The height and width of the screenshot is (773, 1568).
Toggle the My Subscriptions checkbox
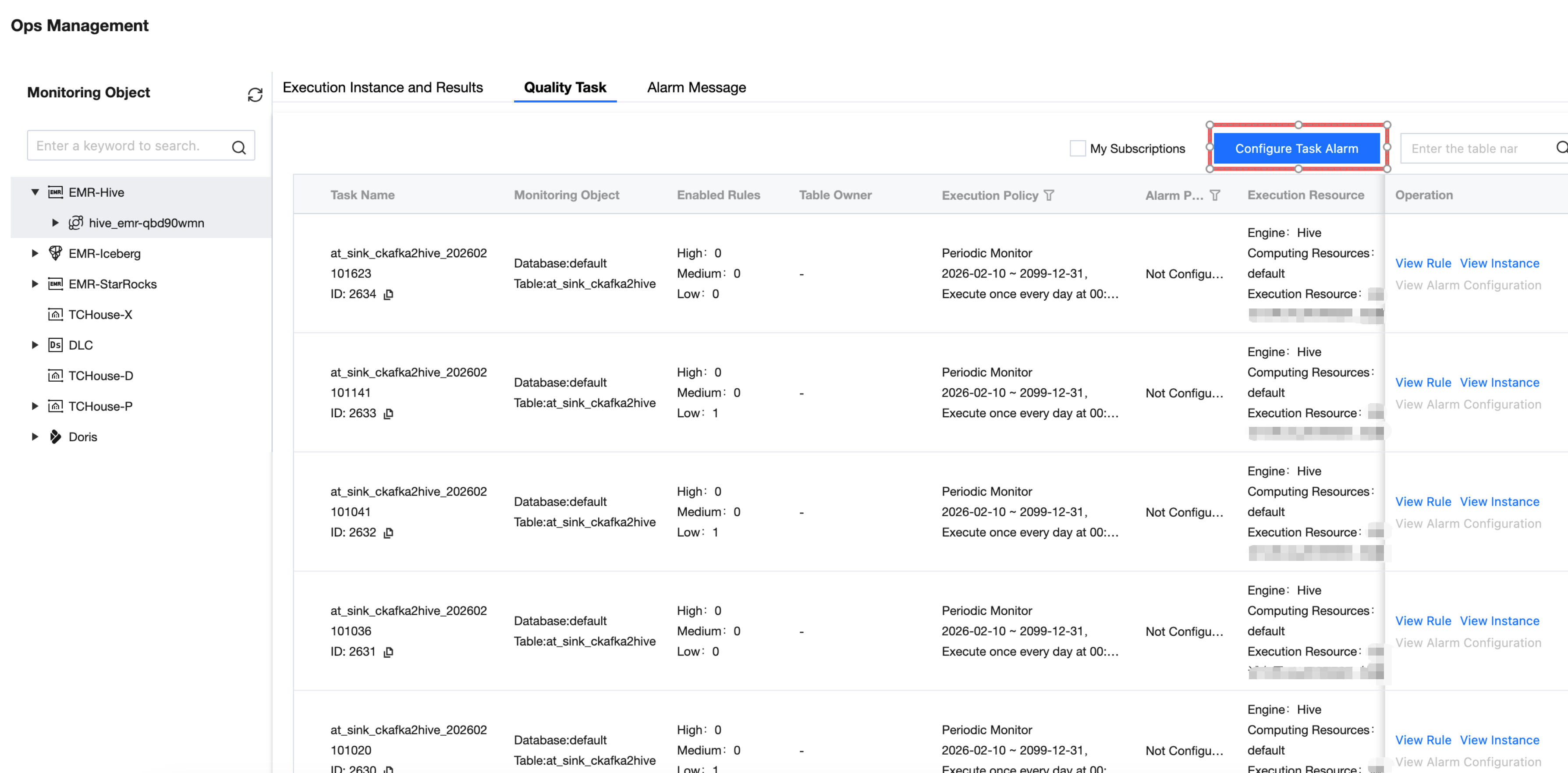[x=1077, y=149]
